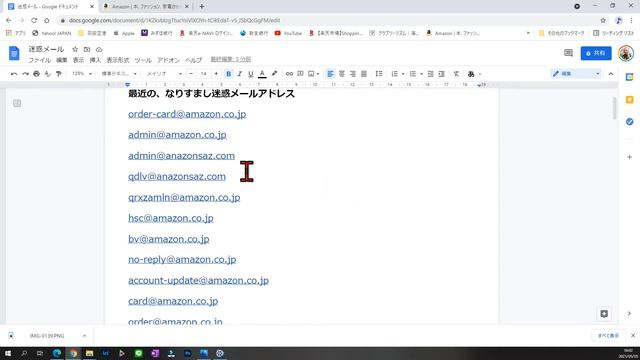Open the insert image menu in the toolbar
Image resolution: width=640 pixels, height=360 pixels.
coord(313,74)
